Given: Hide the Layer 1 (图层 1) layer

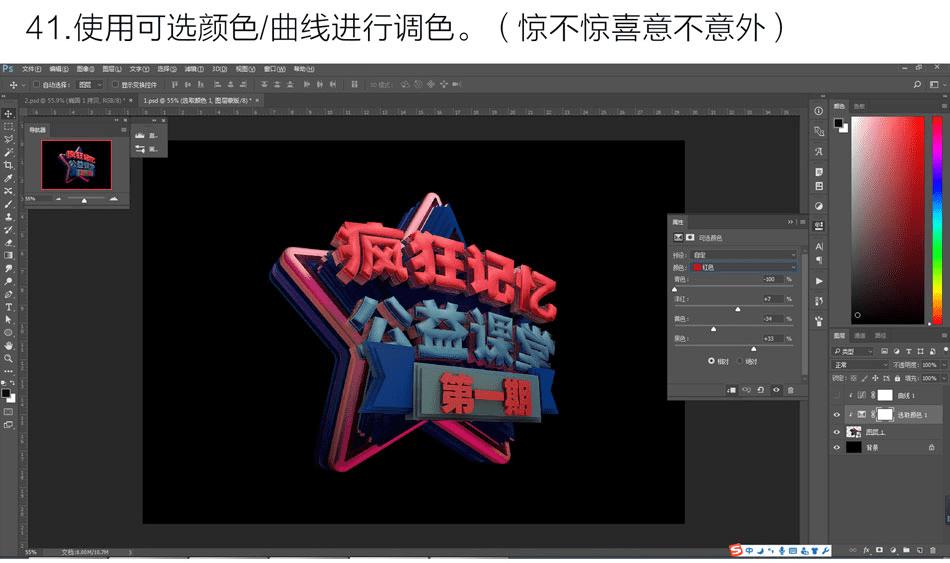Looking at the screenshot, I should (x=837, y=432).
